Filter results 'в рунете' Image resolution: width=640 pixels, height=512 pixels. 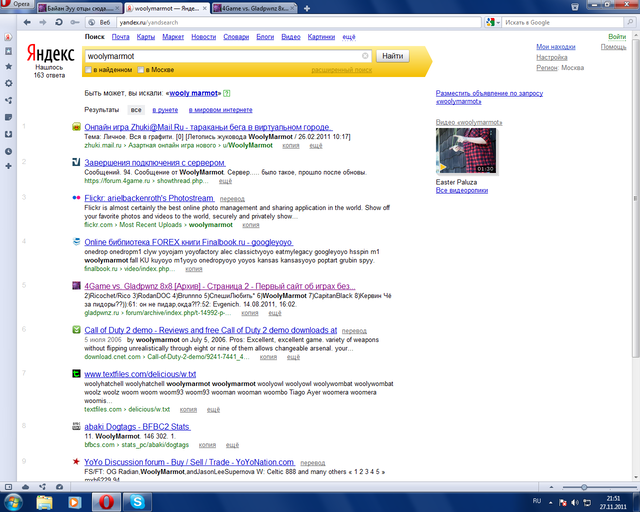pyautogui.click(x=165, y=110)
